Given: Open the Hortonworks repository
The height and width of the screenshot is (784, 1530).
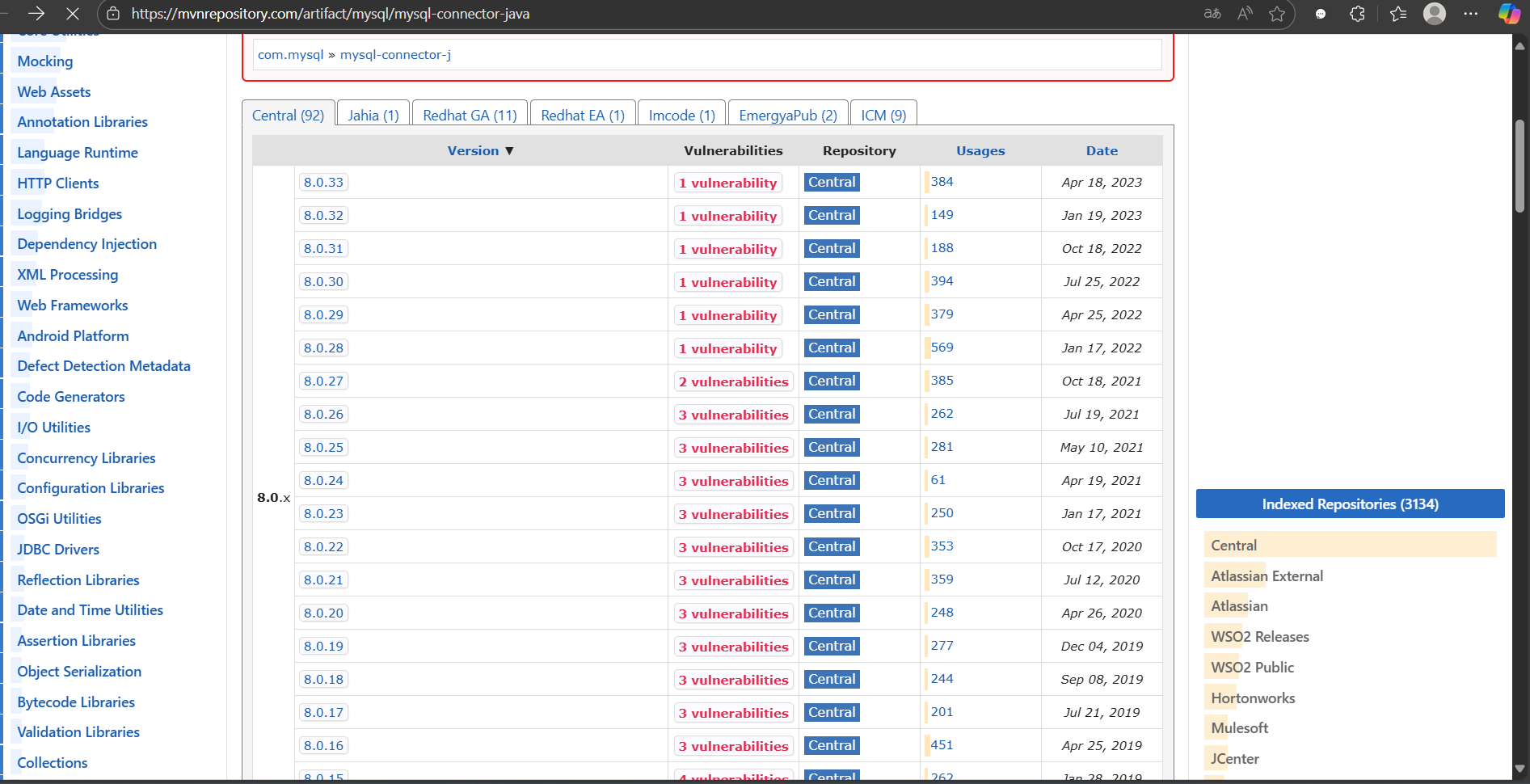Looking at the screenshot, I should click(1253, 698).
